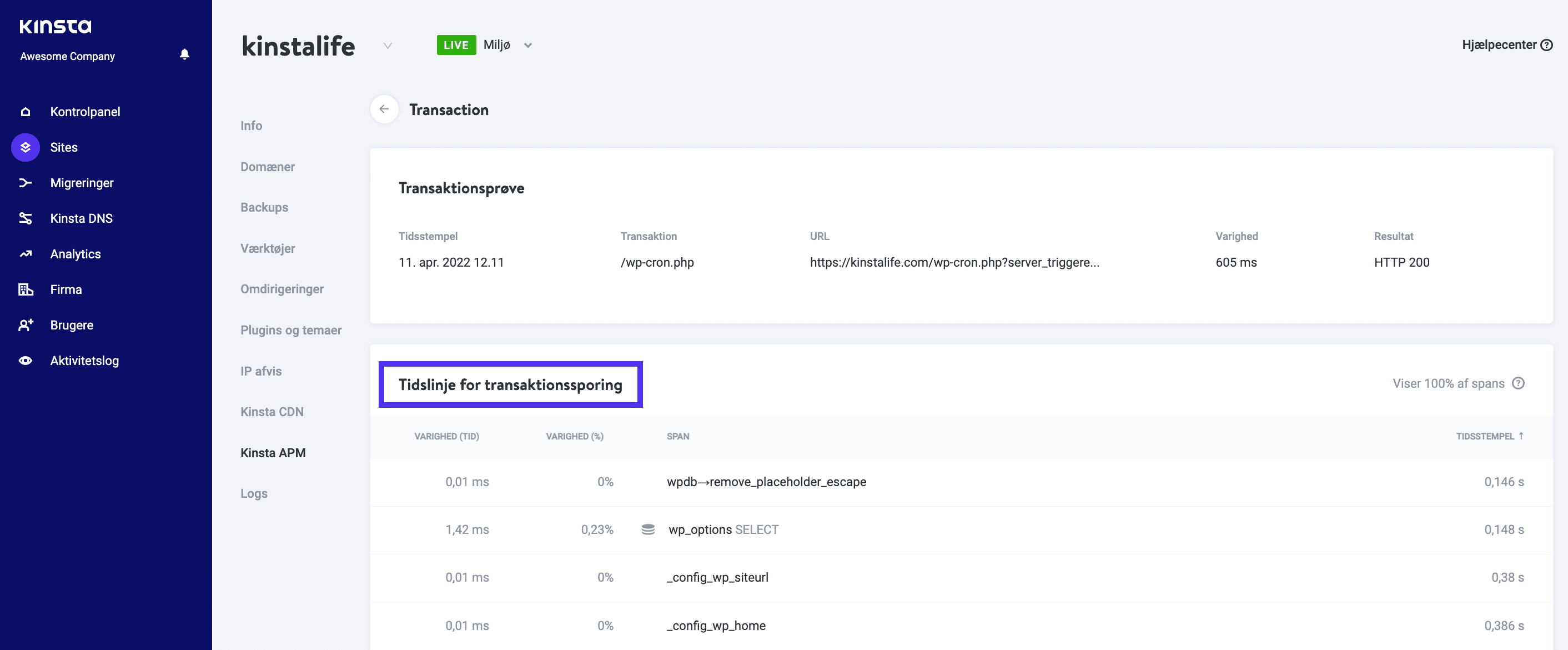Click the 0,148 s timestamp cell

1504,529
